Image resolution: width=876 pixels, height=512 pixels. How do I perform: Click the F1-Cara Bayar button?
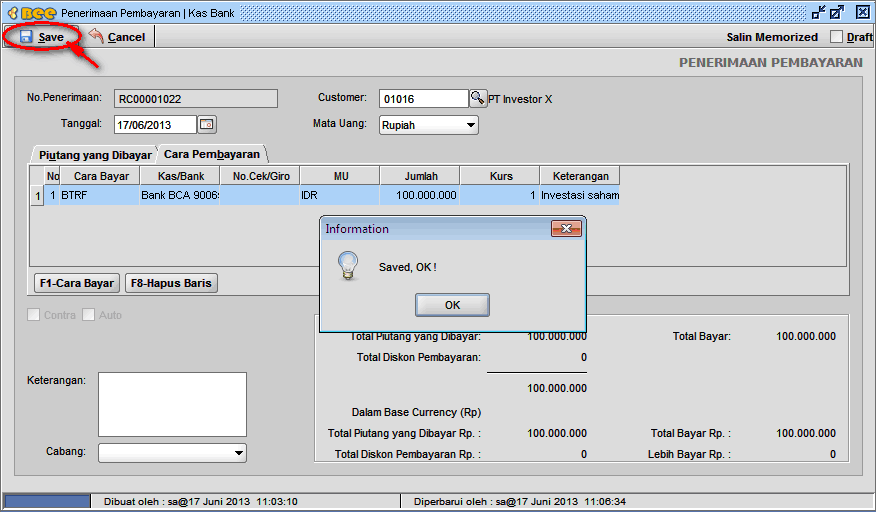click(x=77, y=283)
